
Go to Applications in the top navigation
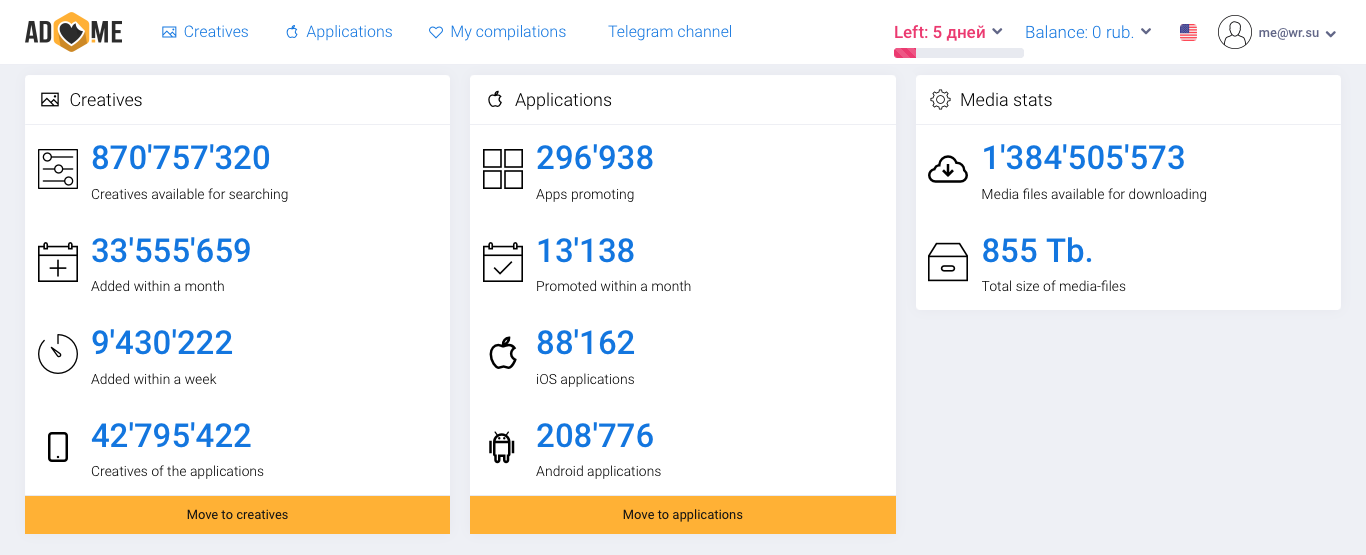pos(339,32)
